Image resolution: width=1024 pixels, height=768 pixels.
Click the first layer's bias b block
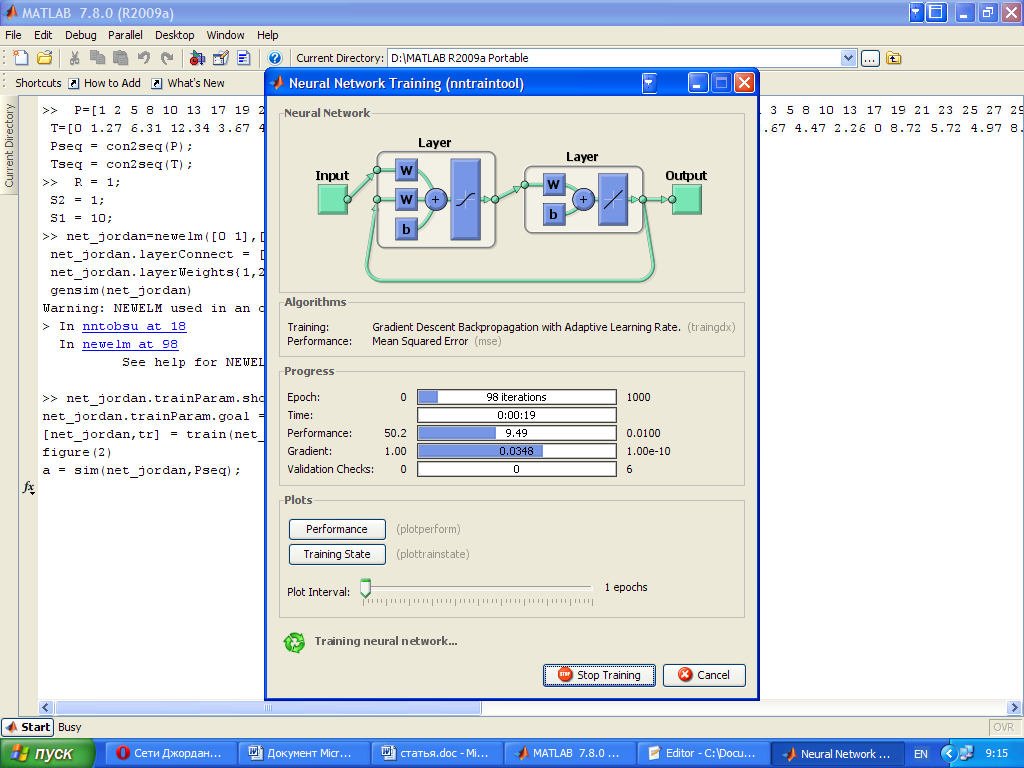pos(406,229)
